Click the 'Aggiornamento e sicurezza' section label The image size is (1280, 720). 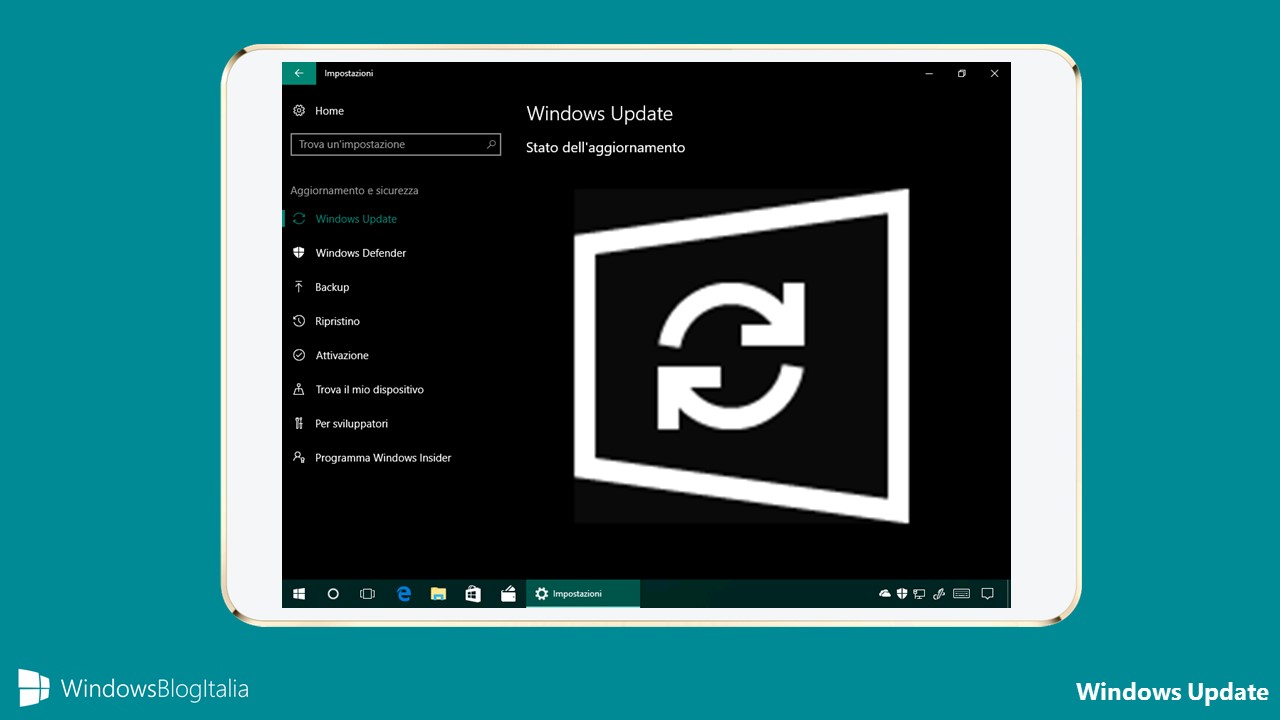[x=354, y=190]
